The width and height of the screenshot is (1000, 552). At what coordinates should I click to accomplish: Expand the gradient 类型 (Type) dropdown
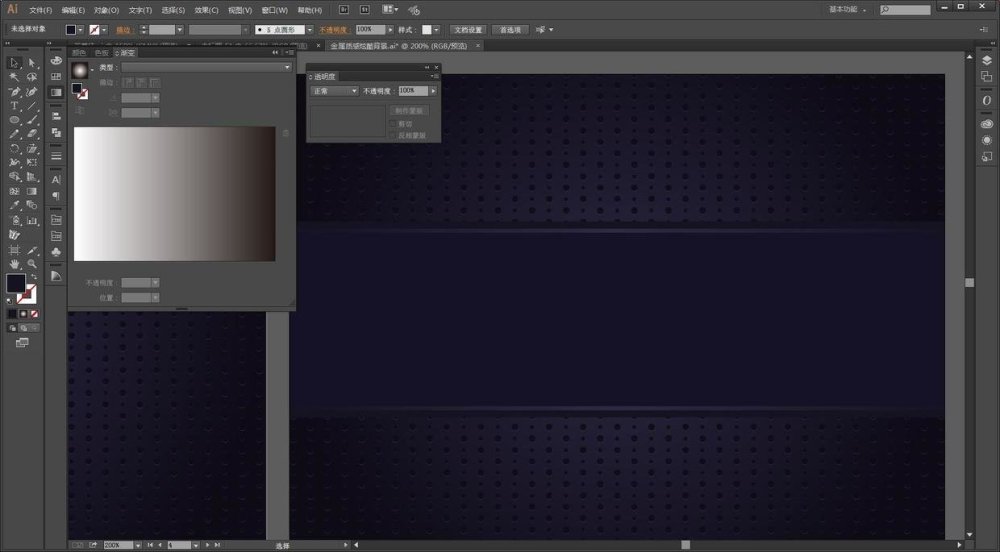205,67
